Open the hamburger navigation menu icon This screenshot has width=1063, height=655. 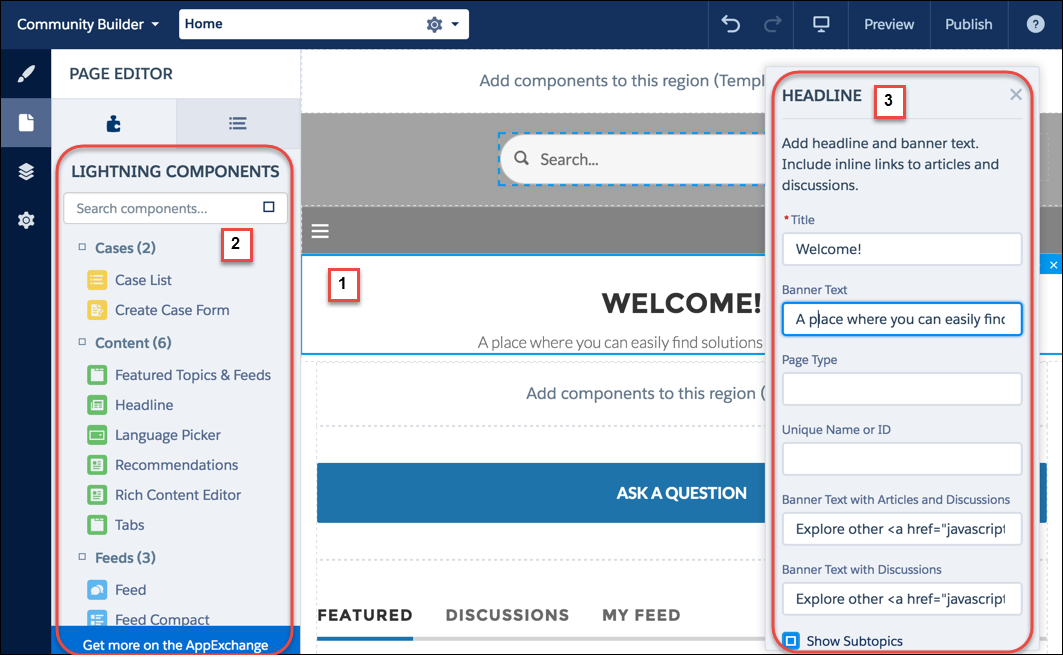click(320, 231)
